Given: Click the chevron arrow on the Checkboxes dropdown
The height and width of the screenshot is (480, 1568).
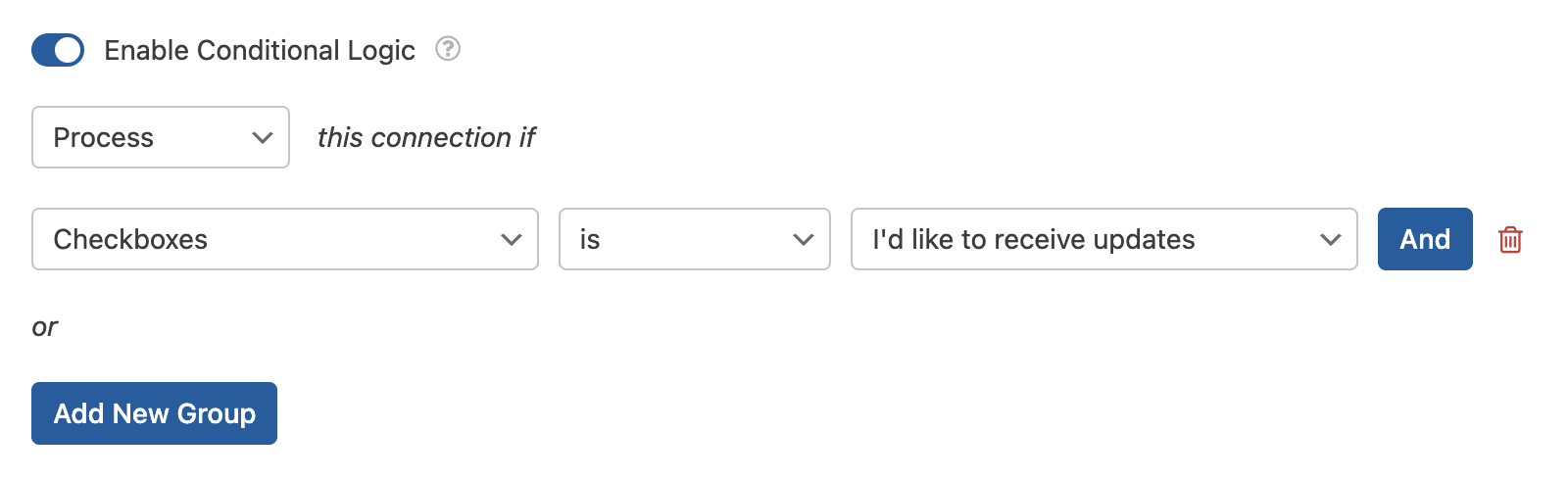Looking at the screenshot, I should [x=511, y=240].
